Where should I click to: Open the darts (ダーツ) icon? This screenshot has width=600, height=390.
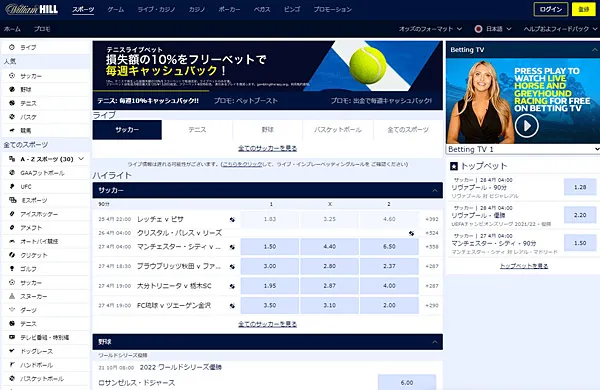pos(12,310)
